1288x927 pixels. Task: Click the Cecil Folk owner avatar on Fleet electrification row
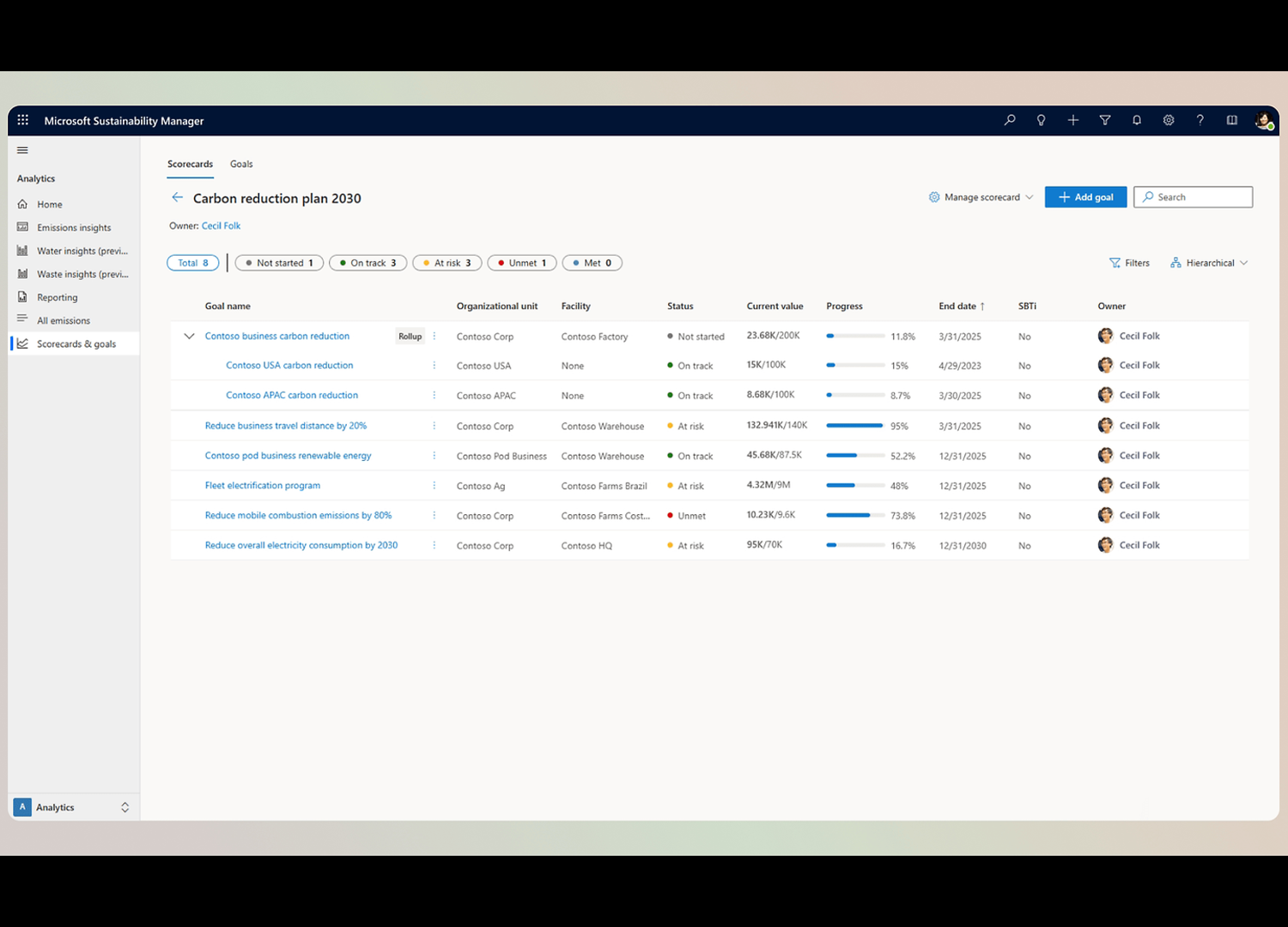click(1105, 486)
